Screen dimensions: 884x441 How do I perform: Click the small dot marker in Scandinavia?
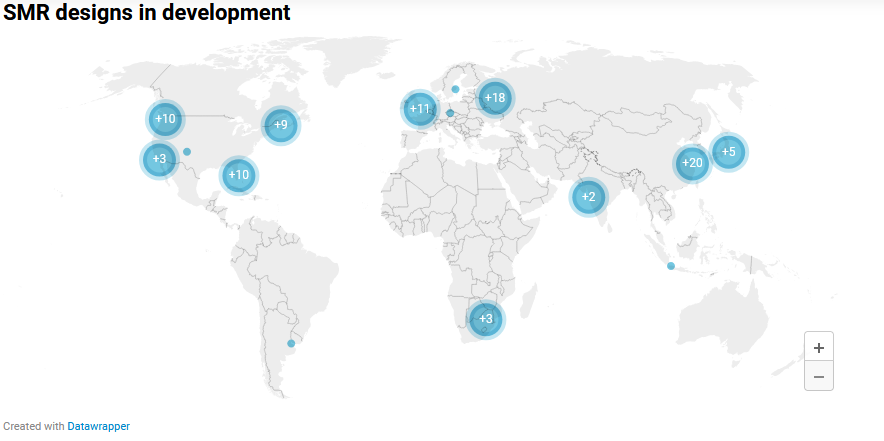[455, 89]
